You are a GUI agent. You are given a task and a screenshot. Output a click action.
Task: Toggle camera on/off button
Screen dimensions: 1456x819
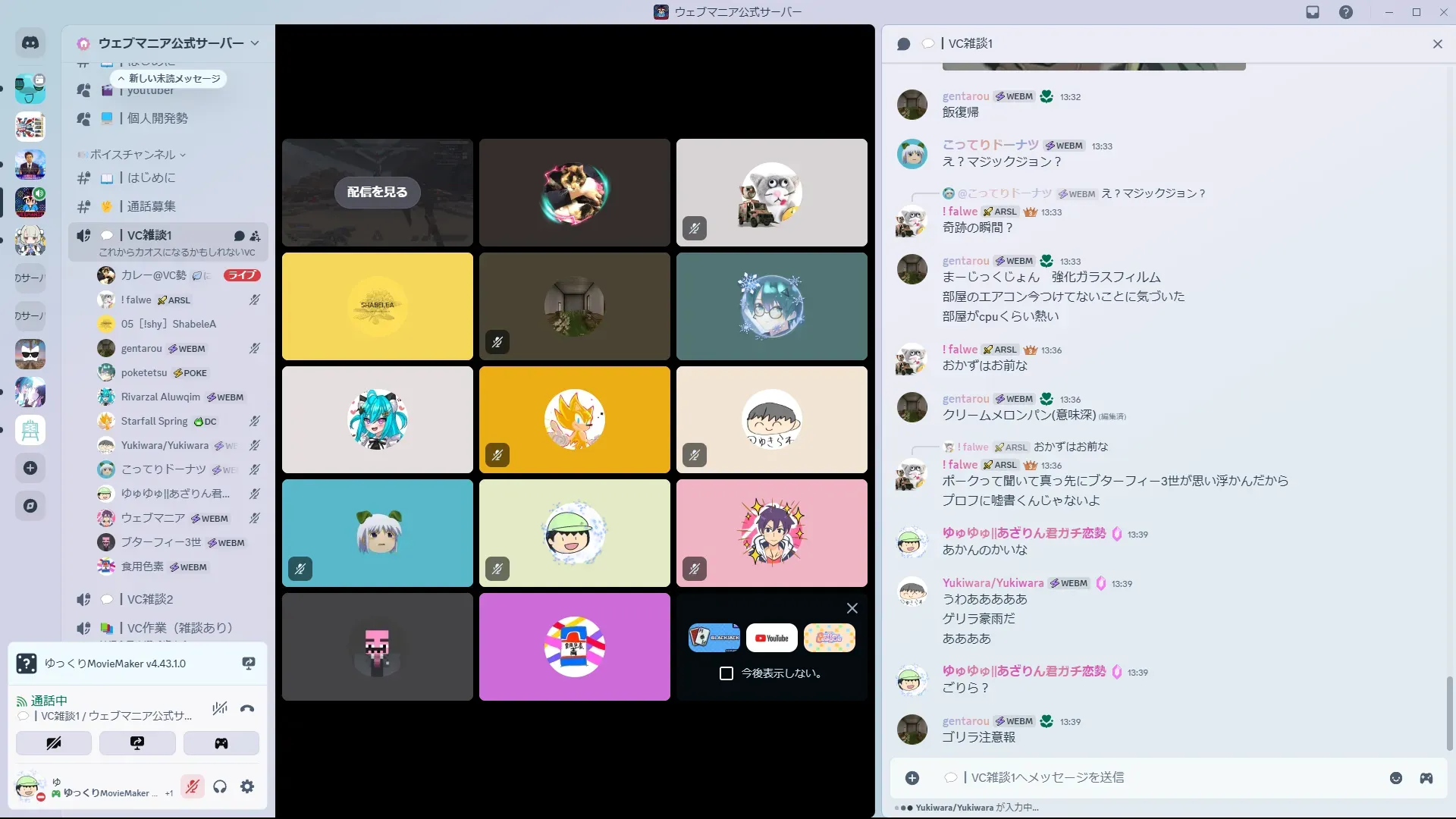coord(54,743)
